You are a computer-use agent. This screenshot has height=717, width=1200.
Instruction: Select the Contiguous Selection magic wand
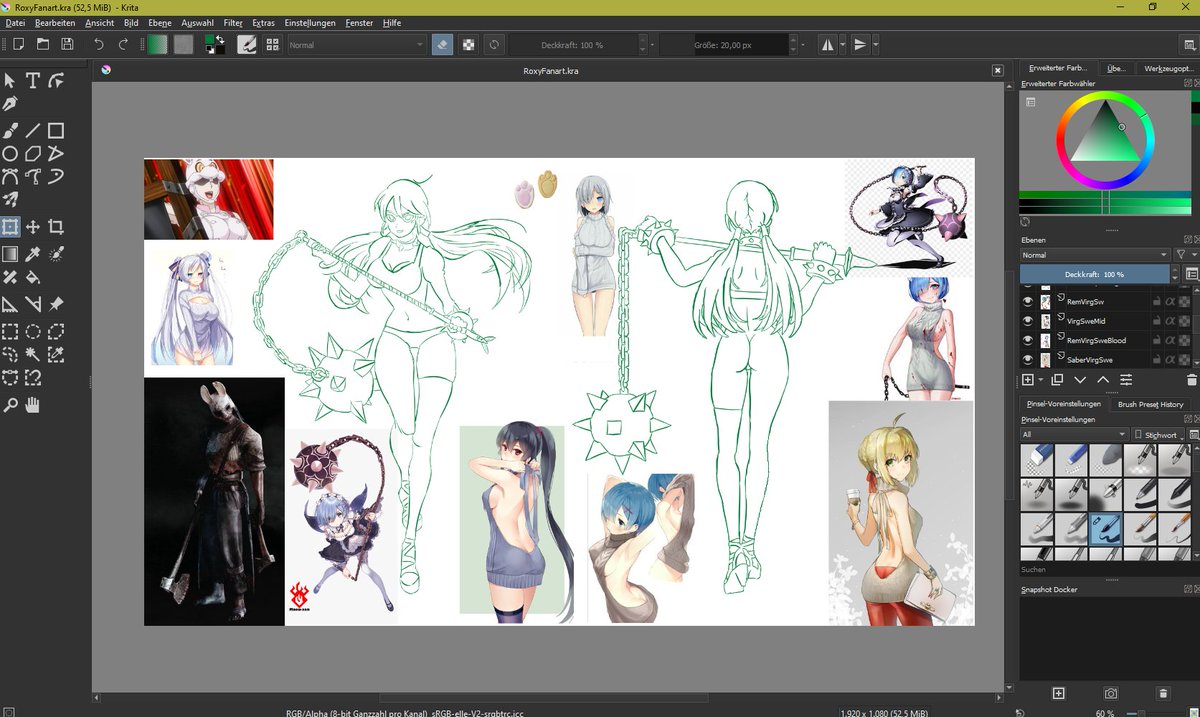[x=33, y=354]
